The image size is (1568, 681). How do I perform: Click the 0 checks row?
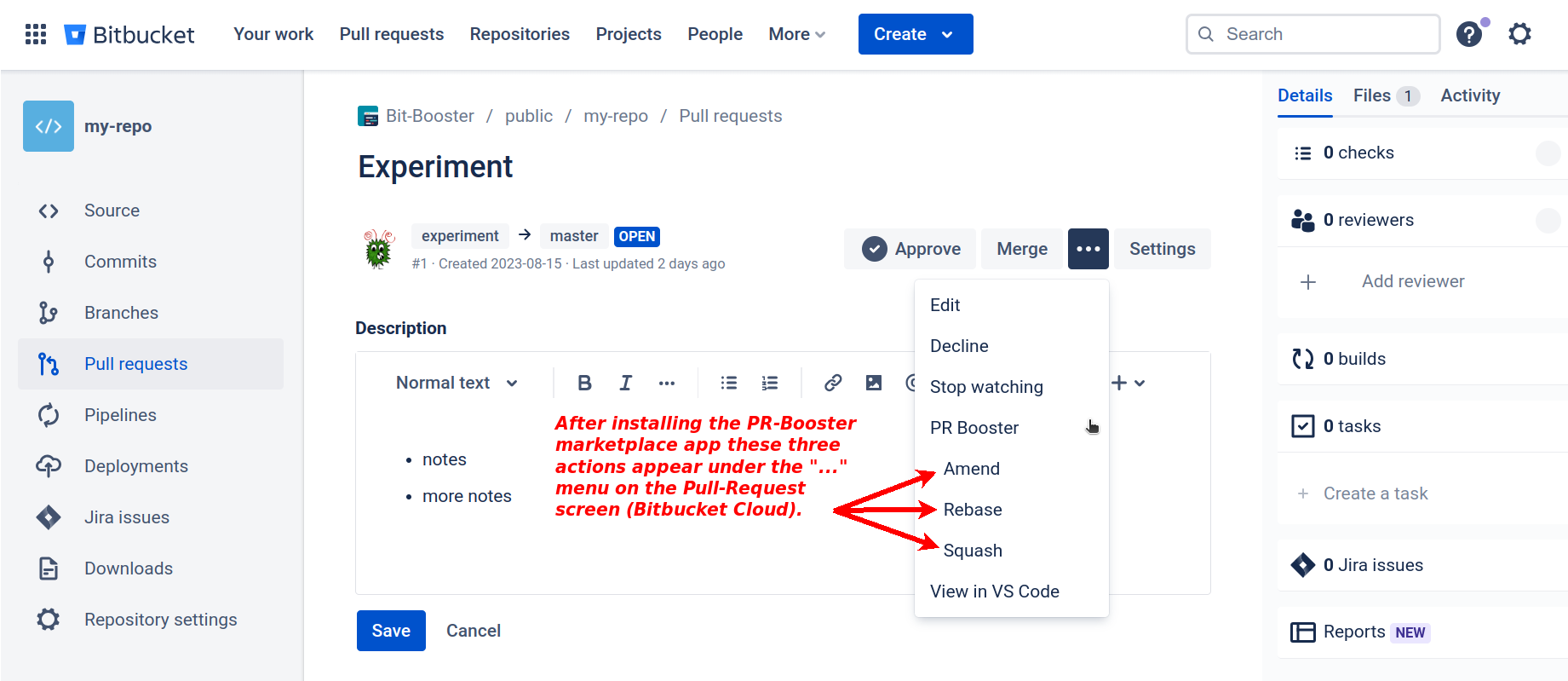1422,153
